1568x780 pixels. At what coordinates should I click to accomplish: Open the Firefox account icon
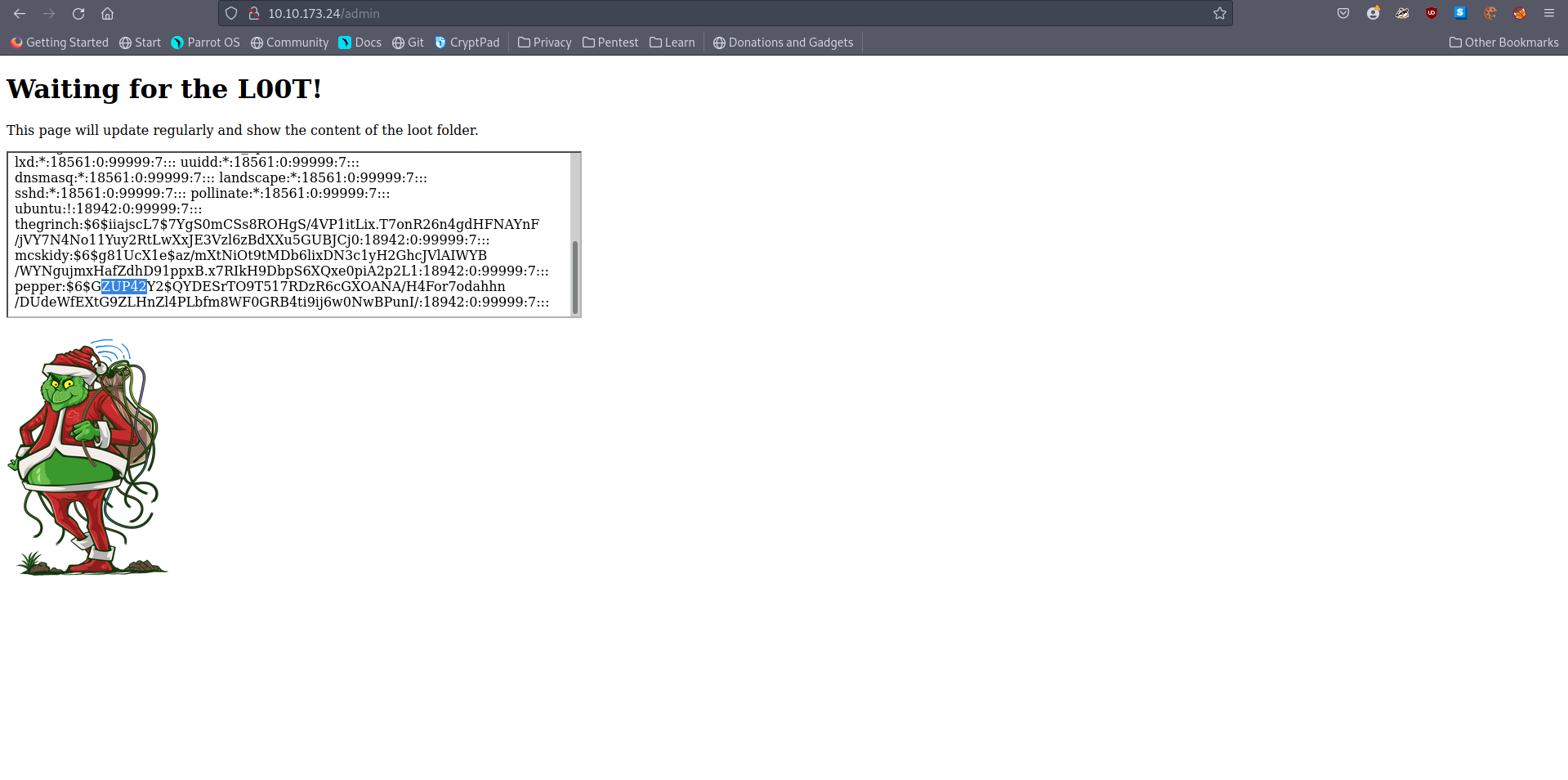[1373, 14]
